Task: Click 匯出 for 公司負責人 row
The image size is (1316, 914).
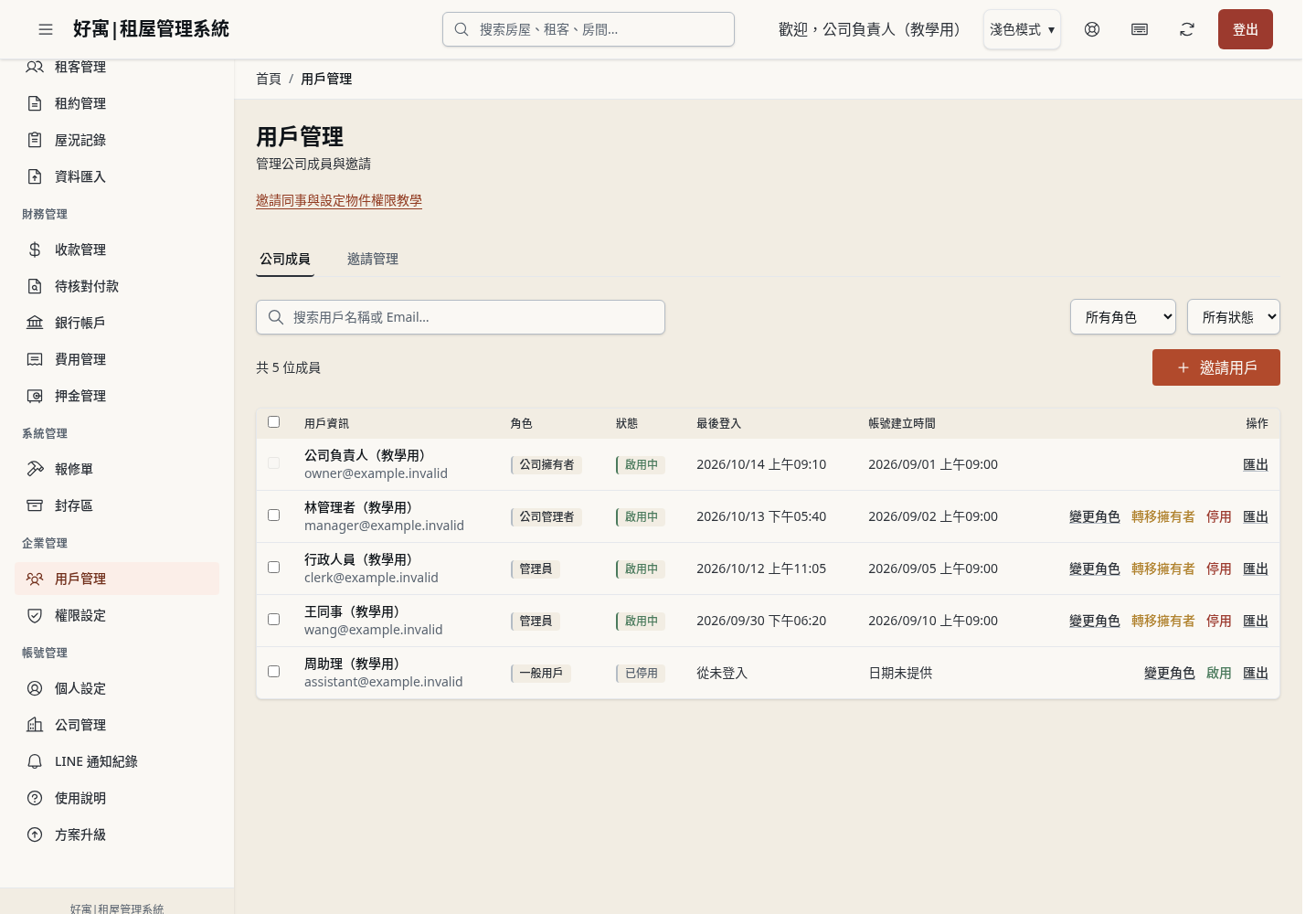Action: pyautogui.click(x=1256, y=464)
